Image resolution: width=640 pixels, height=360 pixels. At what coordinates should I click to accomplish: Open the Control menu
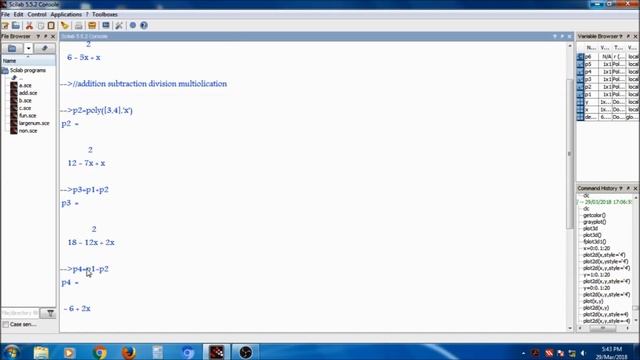[37, 14]
